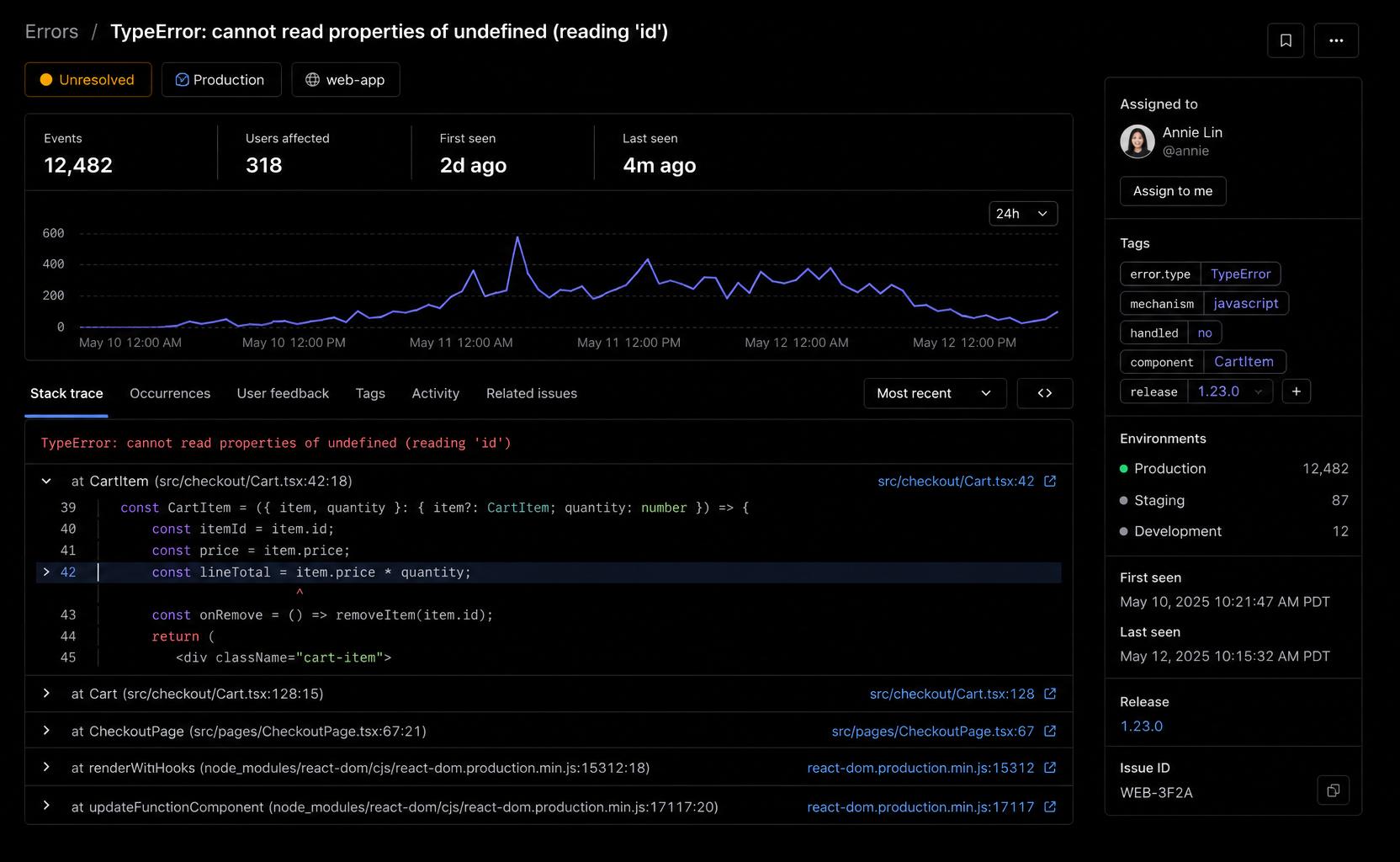Click the error peak on the chart
Screen dimensions: 1400x862
[517, 237]
